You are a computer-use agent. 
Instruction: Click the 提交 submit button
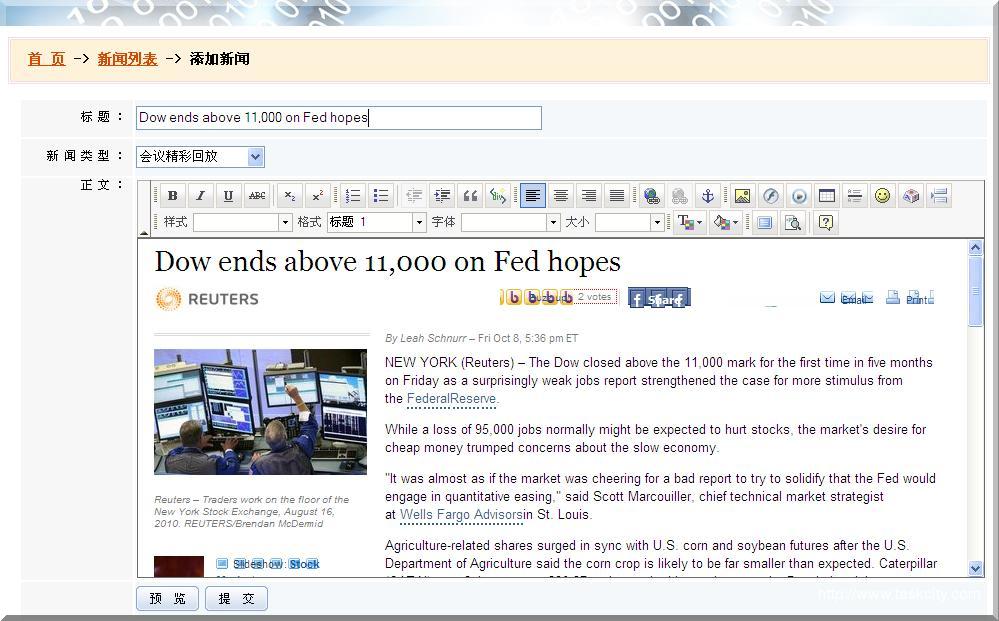click(x=236, y=599)
